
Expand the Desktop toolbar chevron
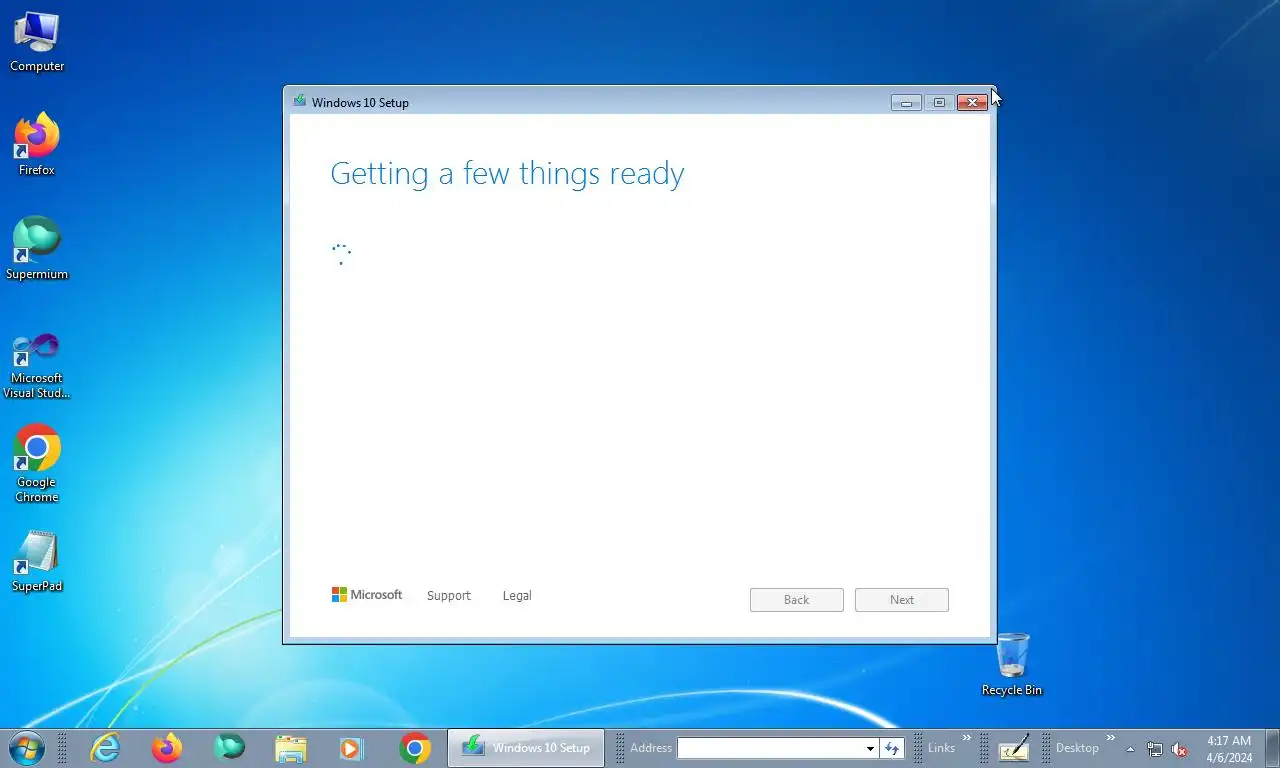point(1110,738)
